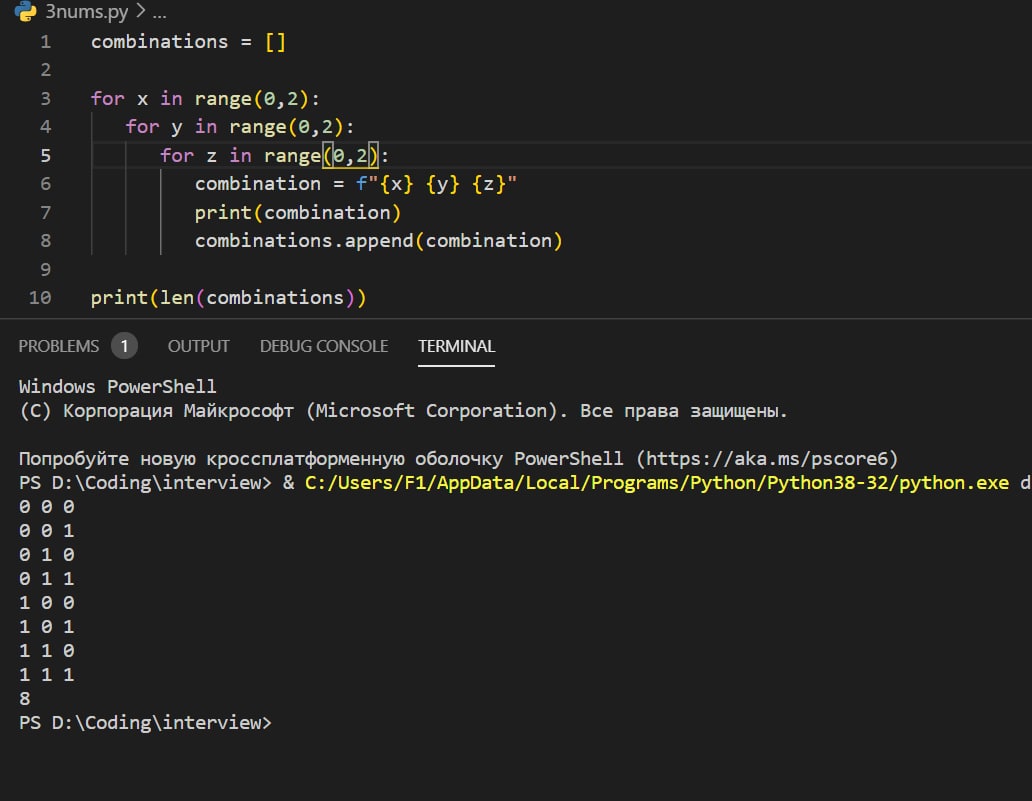
Task: Click the f-string combination assignment line
Action: (x=355, y=184)
